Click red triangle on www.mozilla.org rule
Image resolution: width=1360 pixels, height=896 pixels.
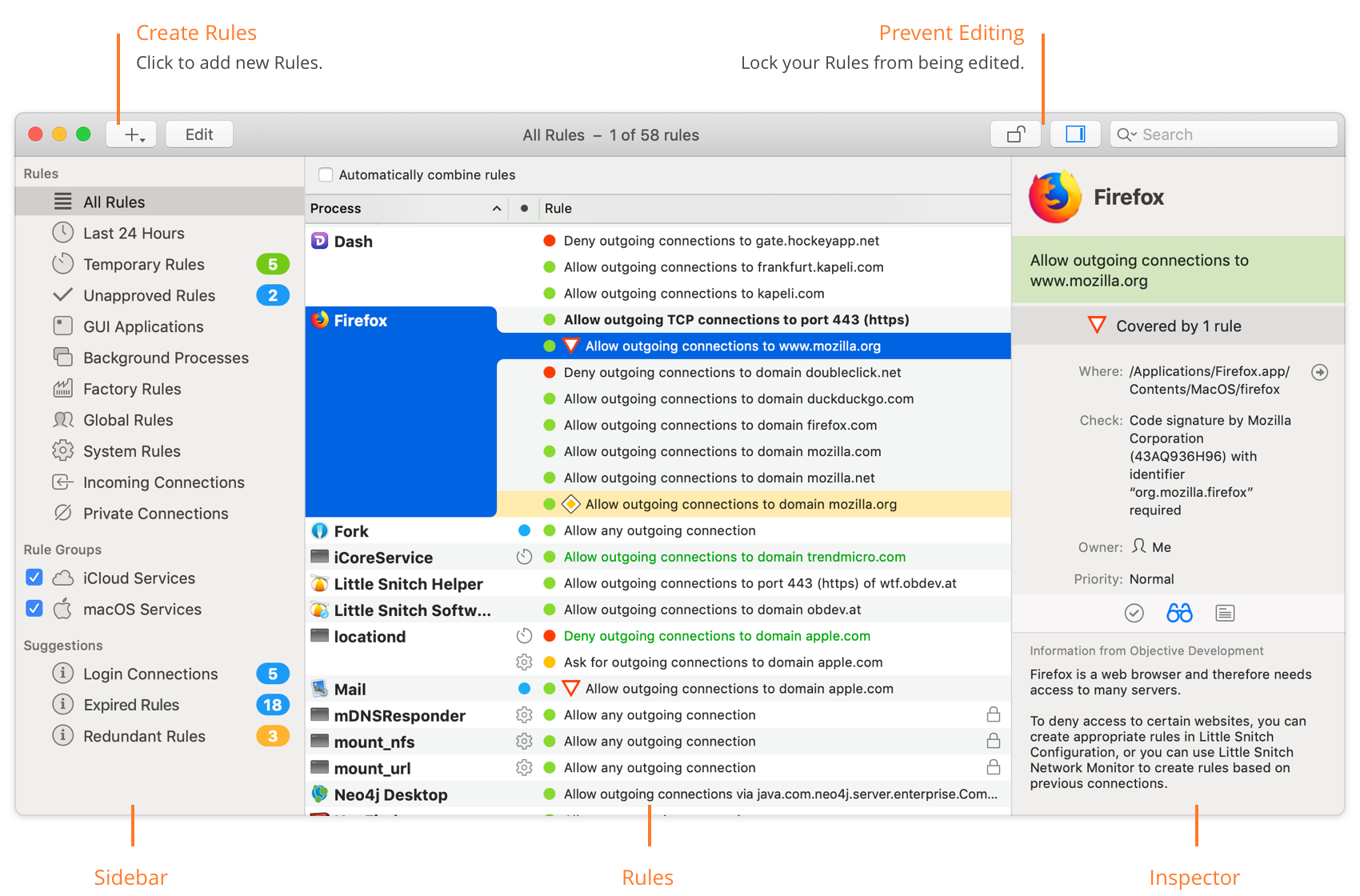[570, 346]
